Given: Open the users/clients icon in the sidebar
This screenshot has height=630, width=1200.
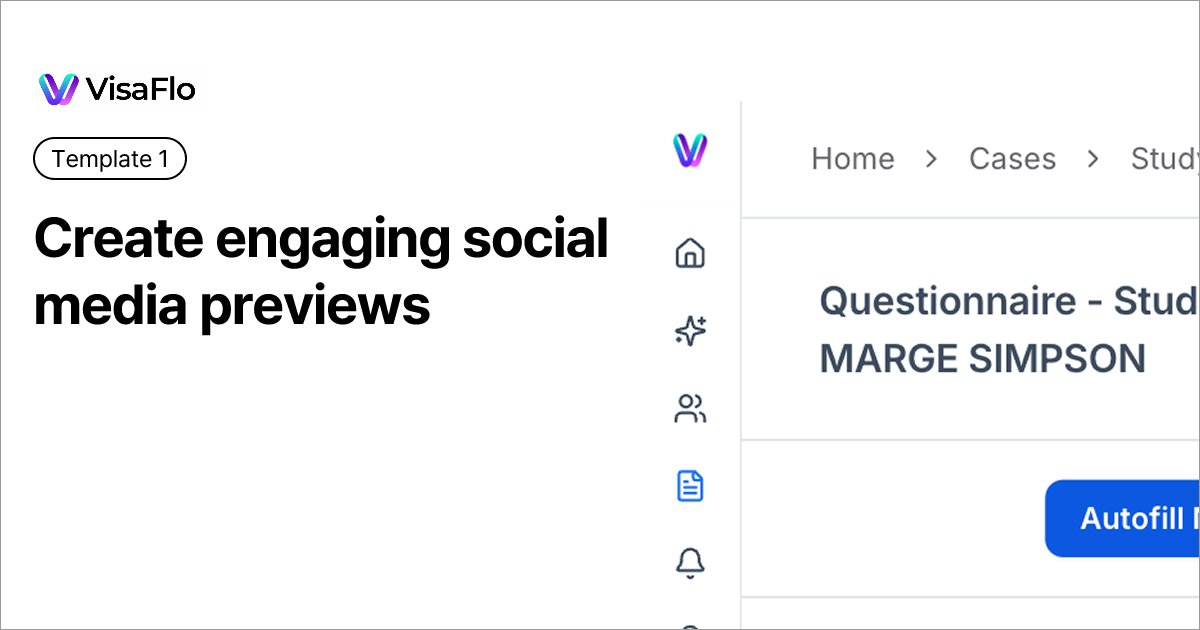Looking at the screenshot, I should click(x=690, y=409).
